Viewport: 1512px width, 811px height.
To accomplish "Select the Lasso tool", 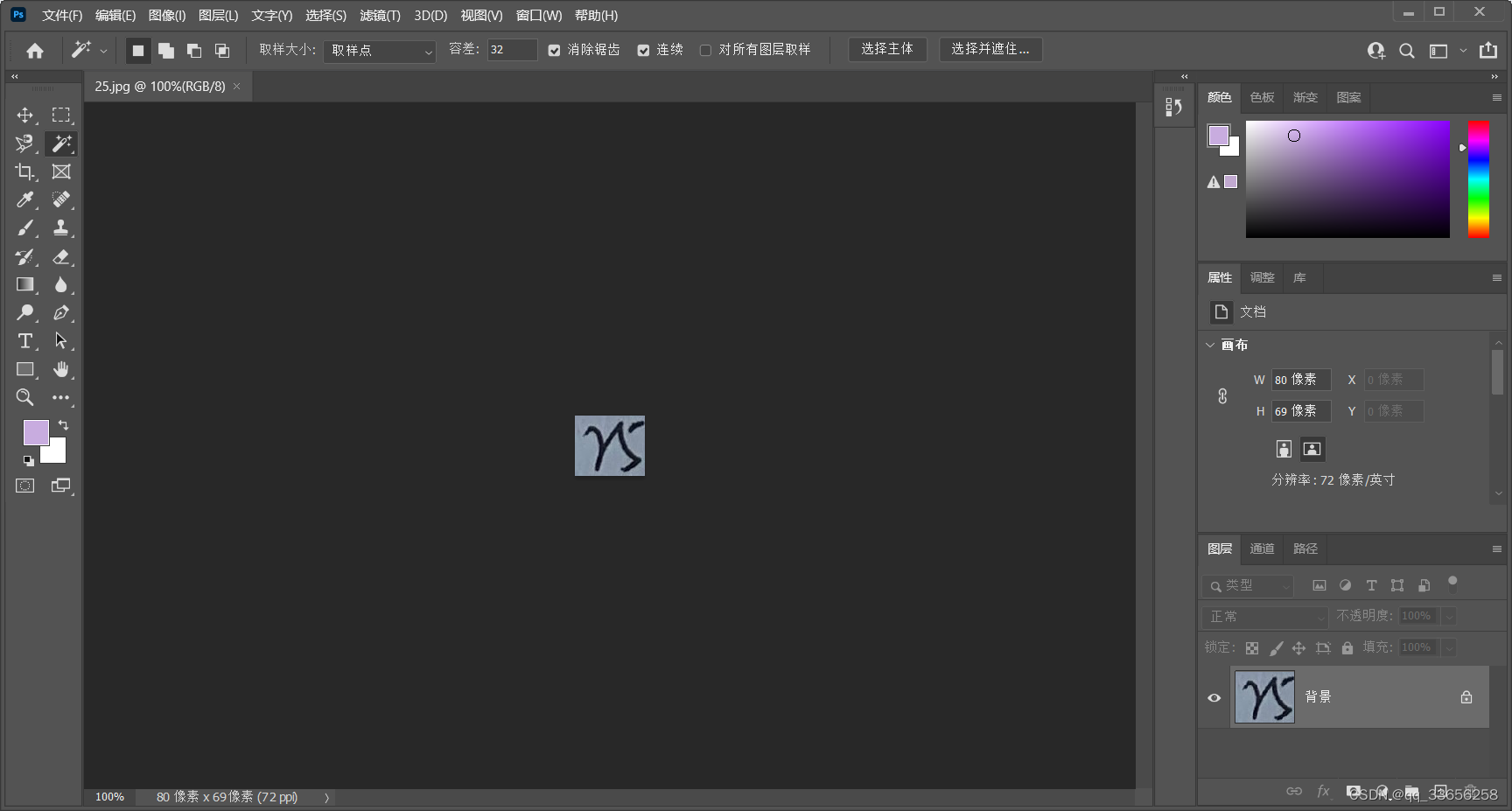I will [x=24, y=143].
